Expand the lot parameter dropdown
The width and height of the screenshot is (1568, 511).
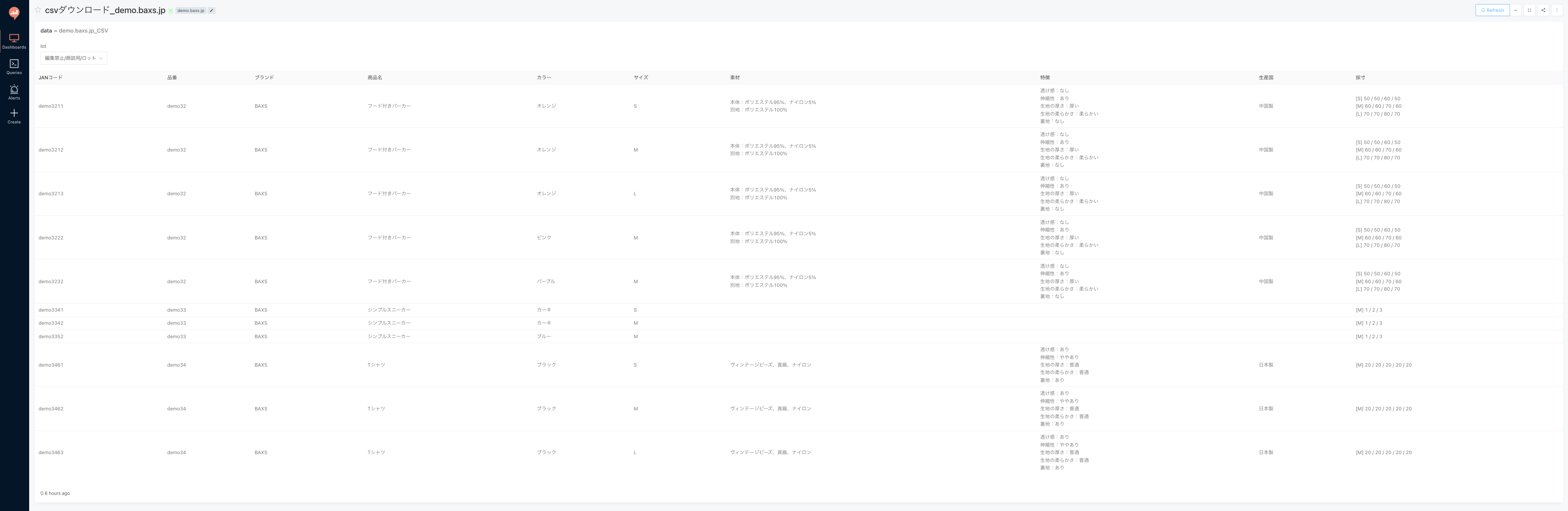(74, 58)
